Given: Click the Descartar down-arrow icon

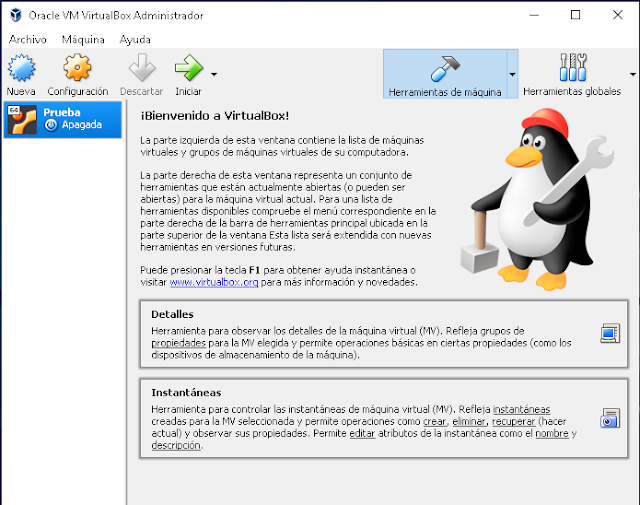Looking at the screenshot, I should 142,68.
